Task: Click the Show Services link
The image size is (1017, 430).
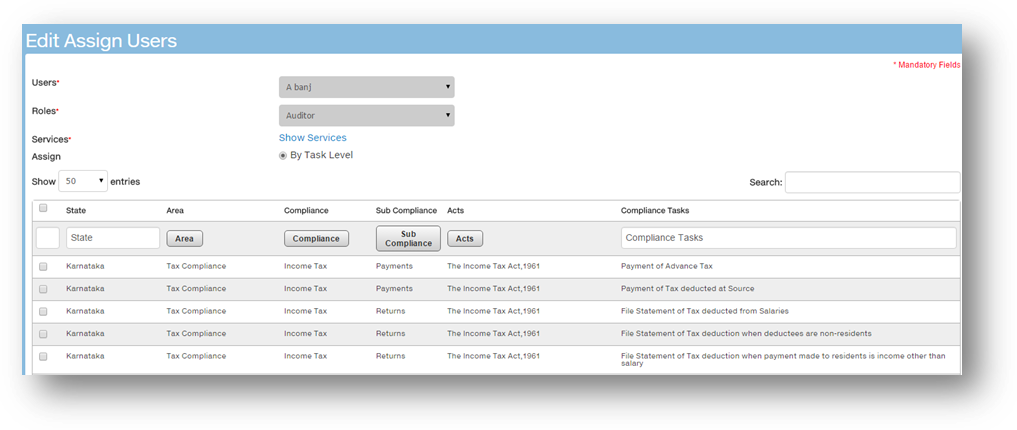Action: (312, 138)
